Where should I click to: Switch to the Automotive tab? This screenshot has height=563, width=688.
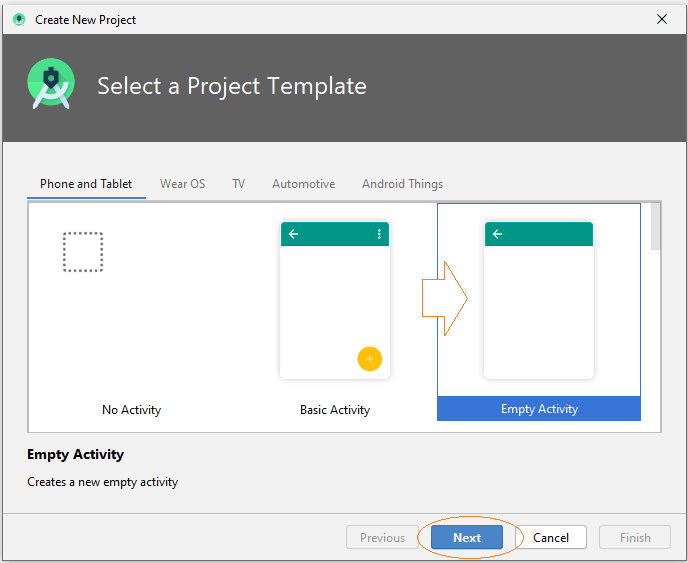[304, 184]
